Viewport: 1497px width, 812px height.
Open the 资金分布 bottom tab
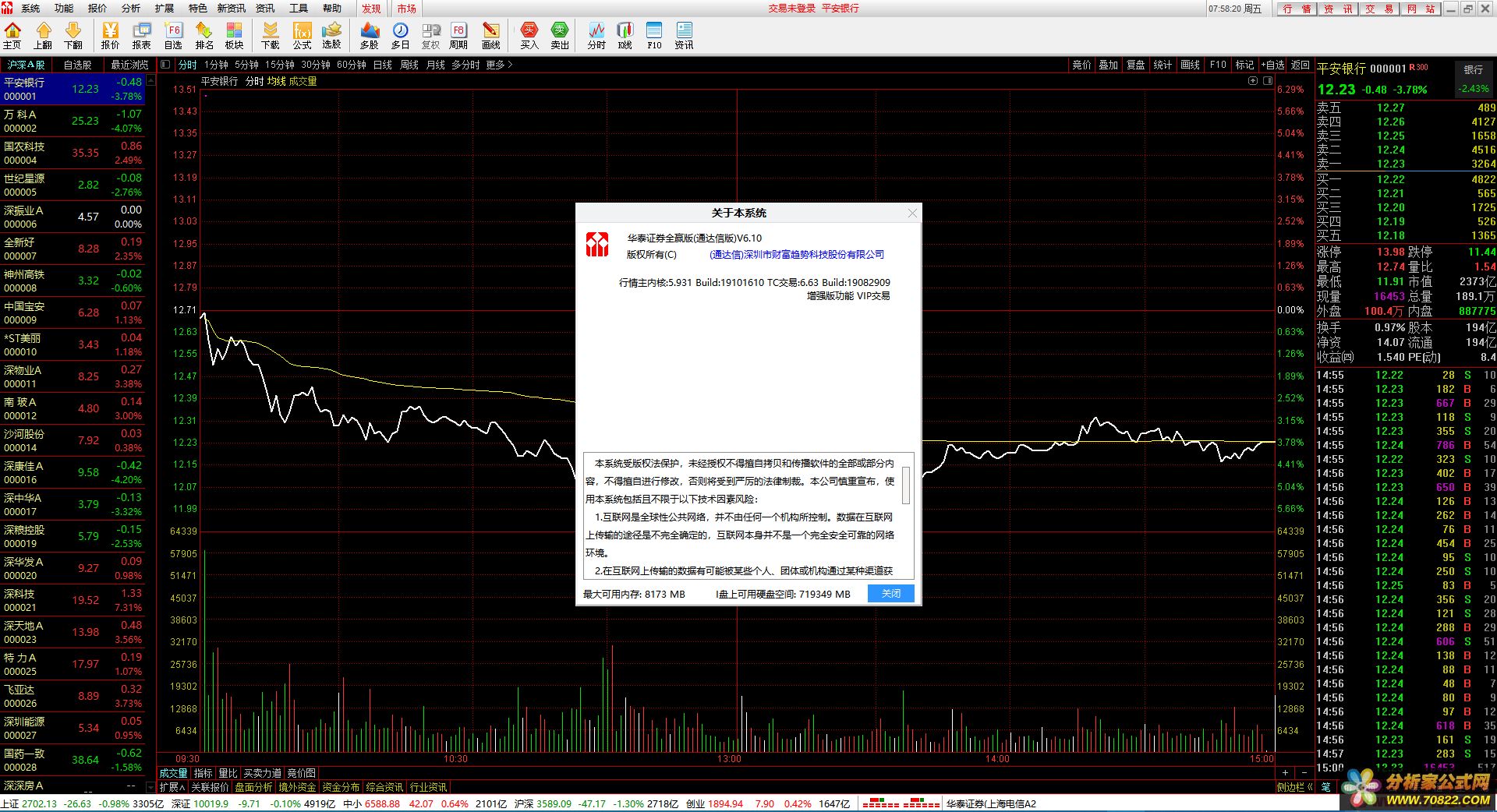pos(341,787)
